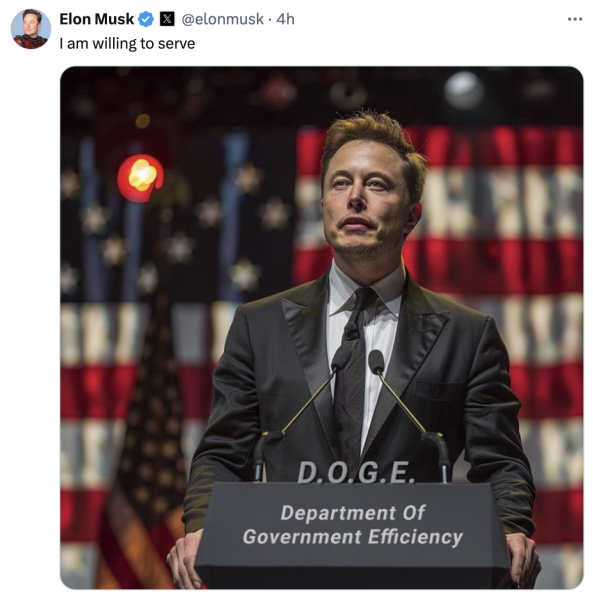Viewport: 593px width, 600px height.
Task: Click the tweet text 'I am willing to serve'
Action: click(x=127, y=44)
